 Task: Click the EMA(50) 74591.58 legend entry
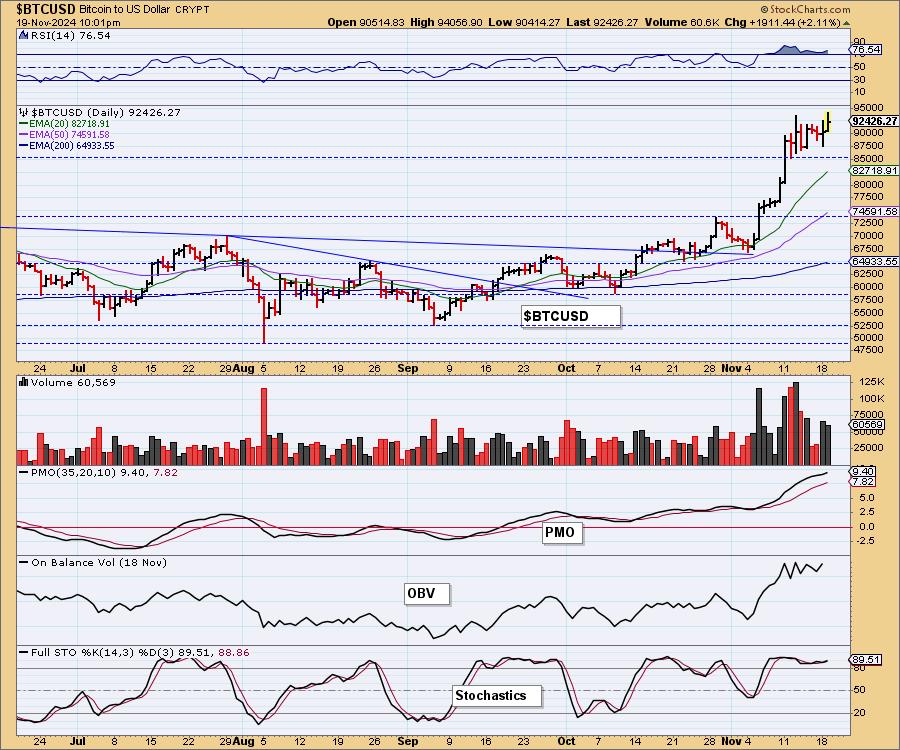point(69,134)
